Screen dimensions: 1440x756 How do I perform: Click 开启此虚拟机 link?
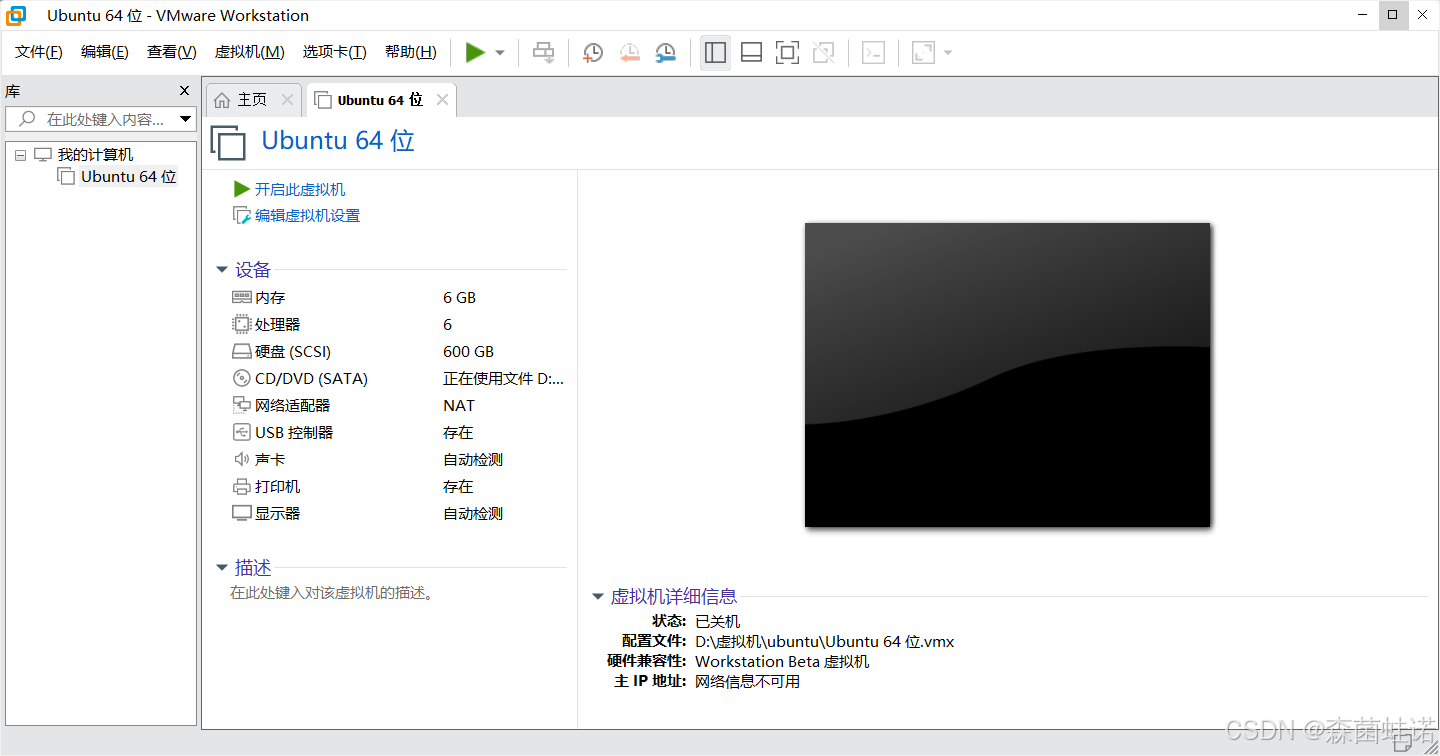coord(300,189)
